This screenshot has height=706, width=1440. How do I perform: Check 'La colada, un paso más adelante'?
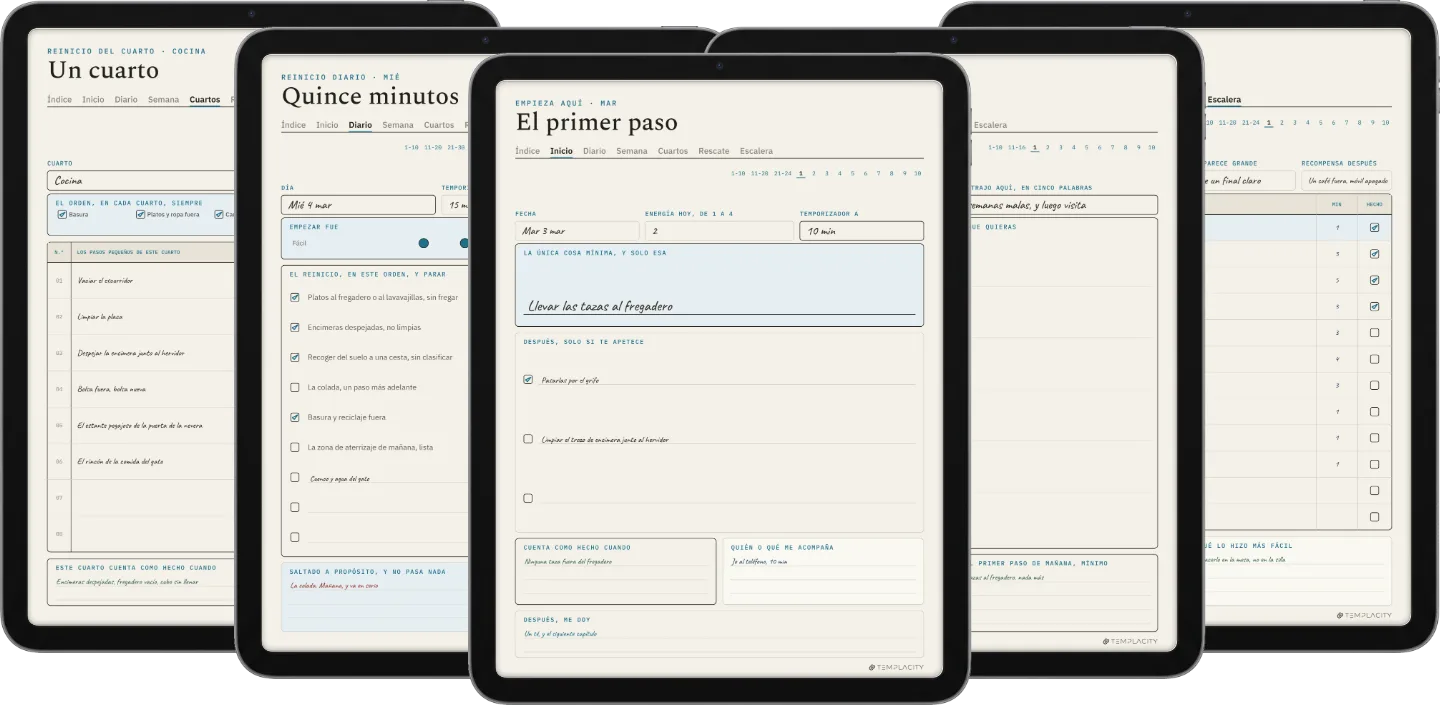pyautogui.click(x=294, y=387)
